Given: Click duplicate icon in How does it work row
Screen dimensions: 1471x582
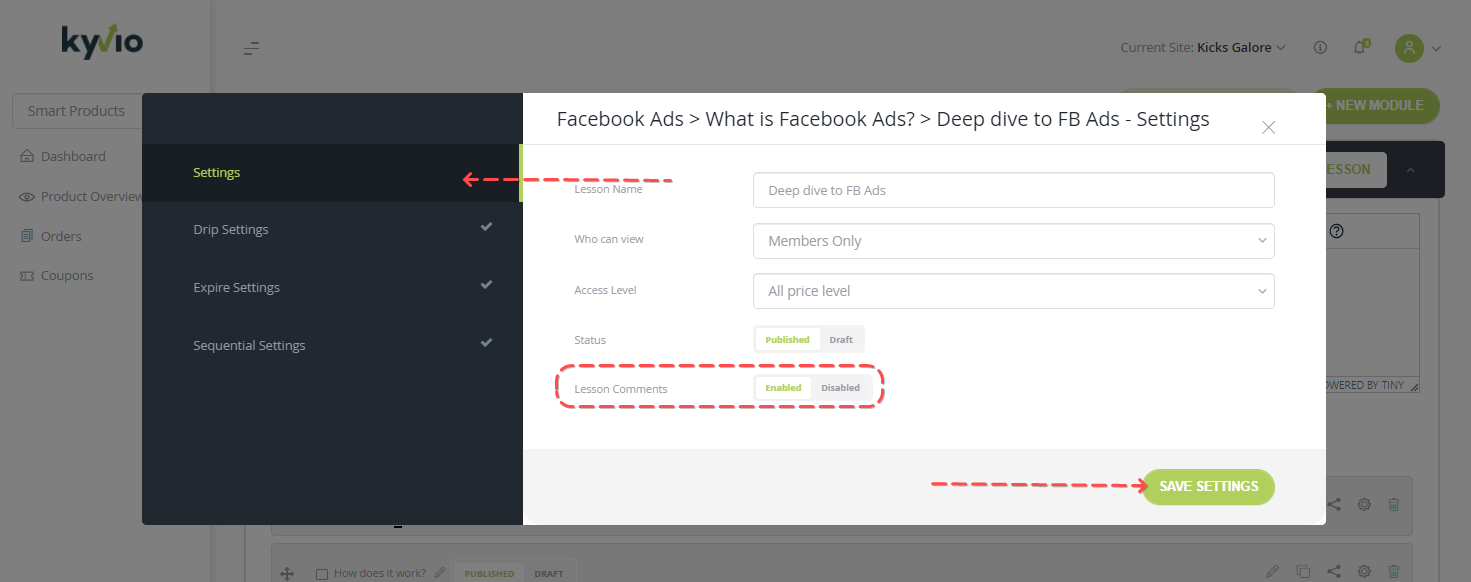Looking at the screenshot, I should coord(1303,573).
